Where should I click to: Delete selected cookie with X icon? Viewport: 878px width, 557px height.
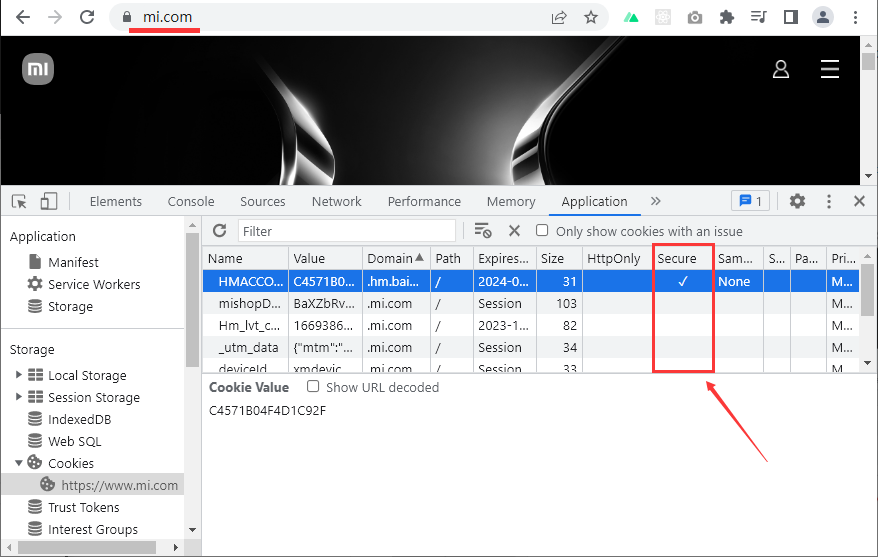point(514,231)
